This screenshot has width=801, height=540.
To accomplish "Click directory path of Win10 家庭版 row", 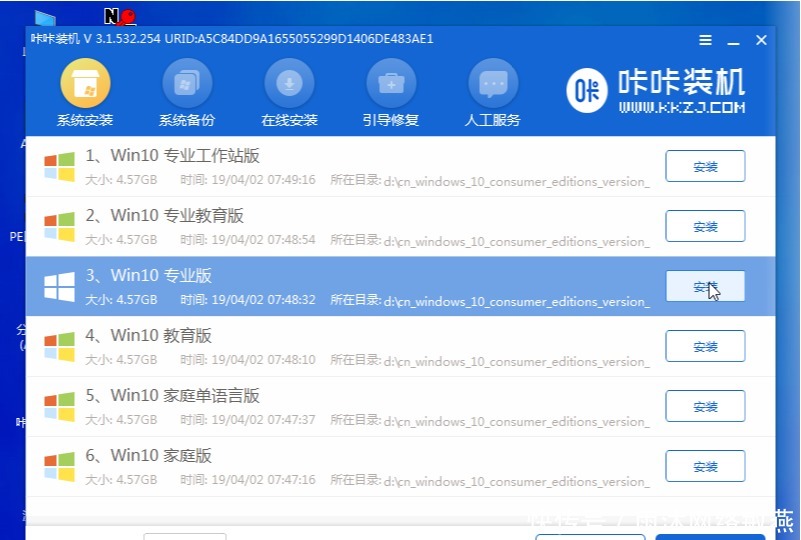I will point(517,481).
